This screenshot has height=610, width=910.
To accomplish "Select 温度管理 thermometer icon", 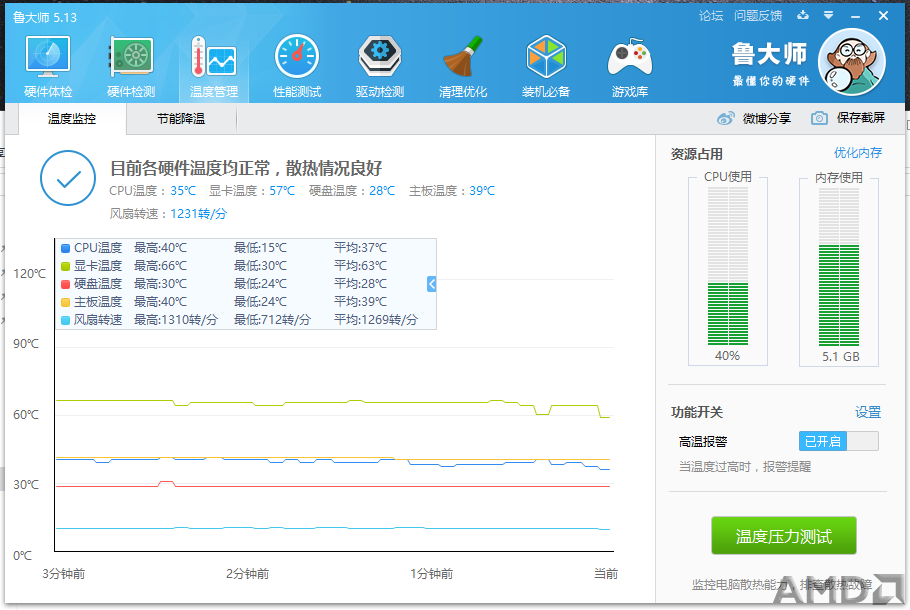I will 214,57.
